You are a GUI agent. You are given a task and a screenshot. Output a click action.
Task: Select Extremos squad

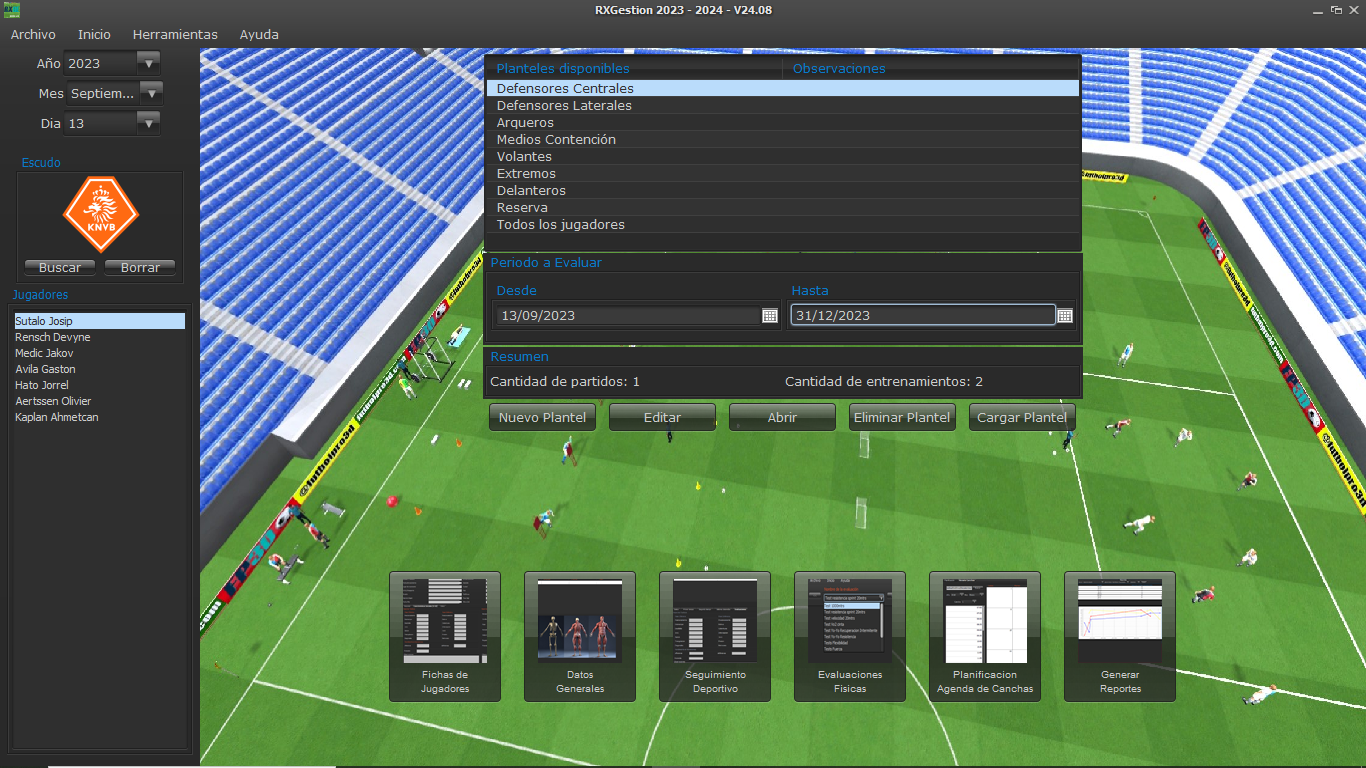783,174
